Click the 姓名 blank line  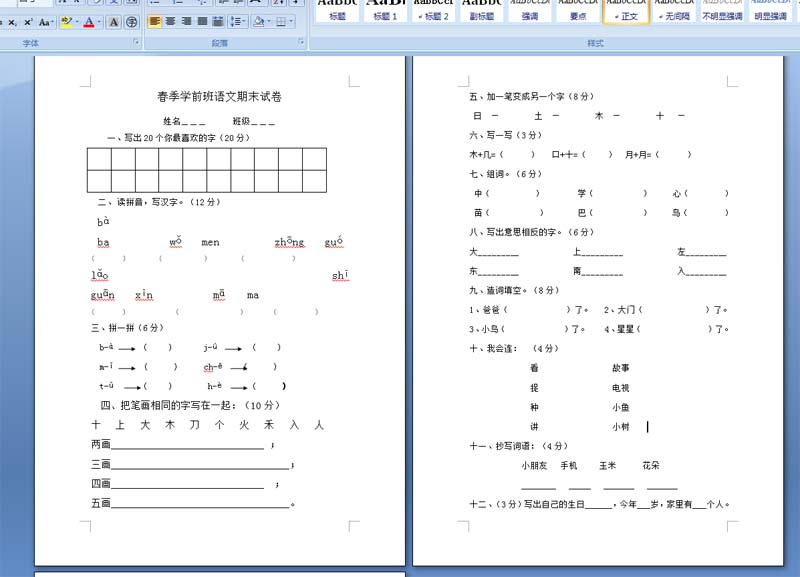click(193, 122)
